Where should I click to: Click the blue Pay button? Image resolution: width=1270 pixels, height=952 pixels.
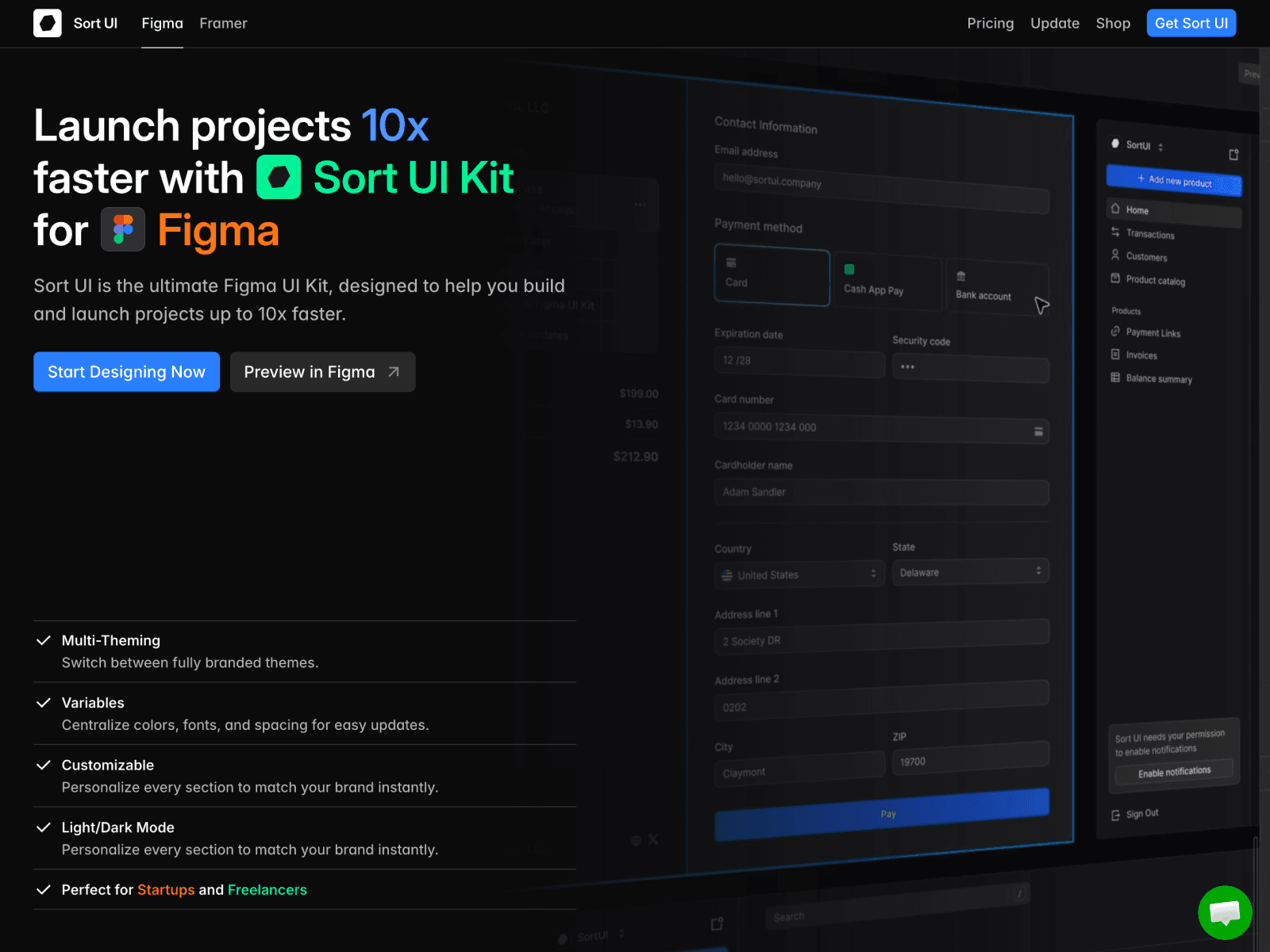click(881, 815)
